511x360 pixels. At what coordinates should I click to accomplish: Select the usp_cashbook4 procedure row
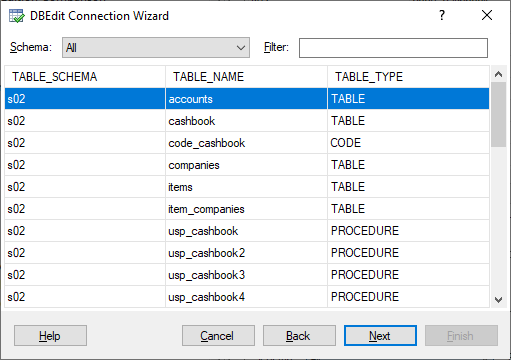click(247, 297)
